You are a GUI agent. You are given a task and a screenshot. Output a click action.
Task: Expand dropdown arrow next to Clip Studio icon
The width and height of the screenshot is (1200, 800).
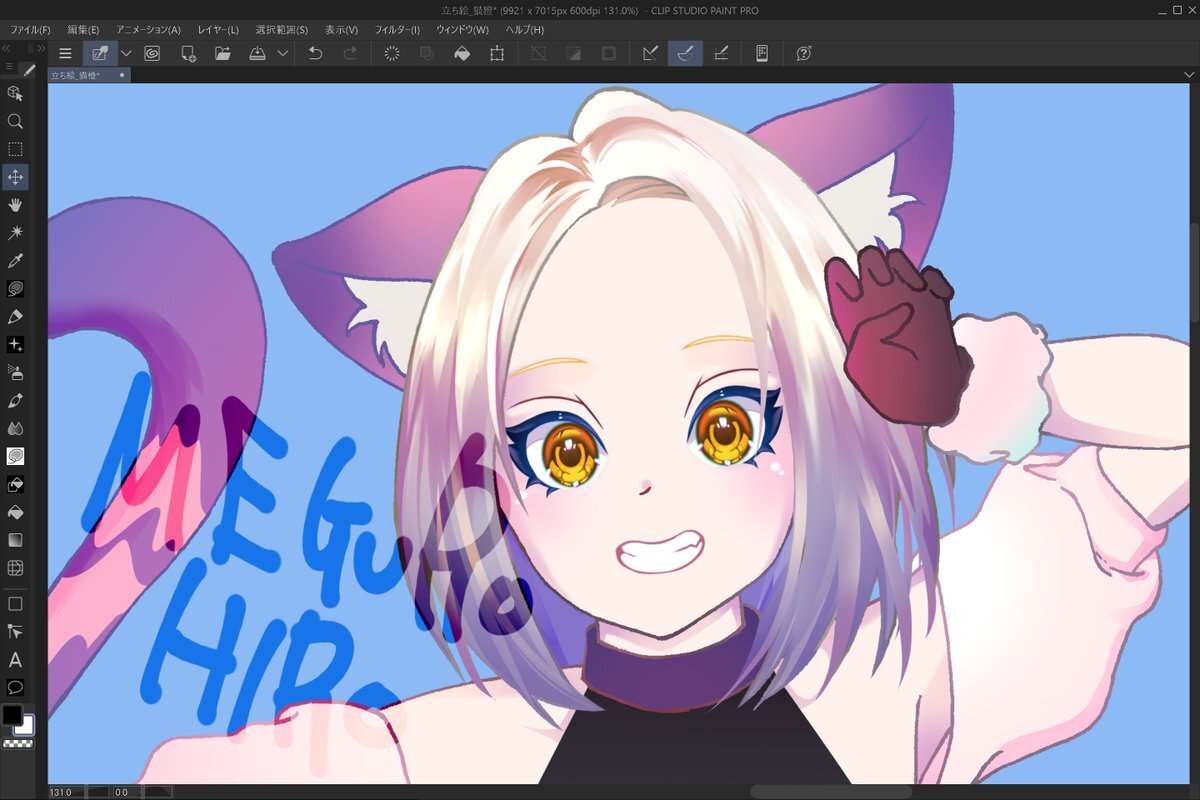[126, 54]
